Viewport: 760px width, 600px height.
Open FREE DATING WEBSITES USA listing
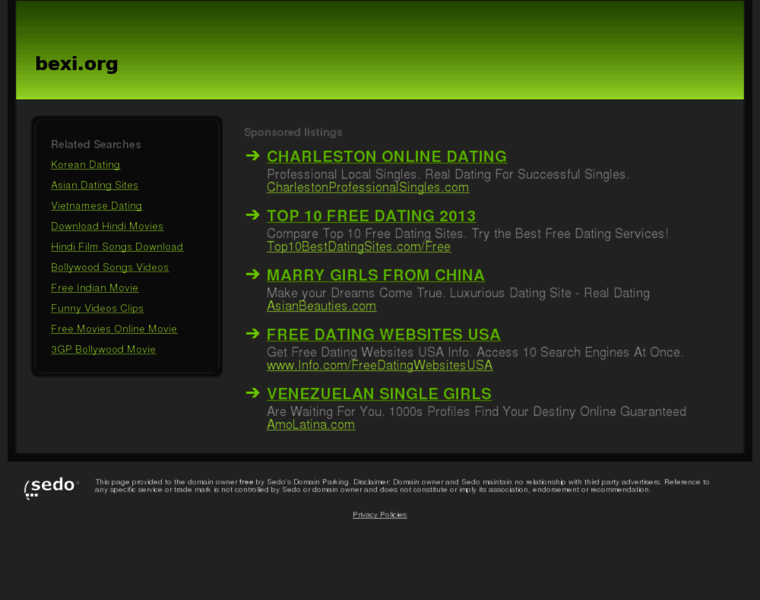[x=383, y=334]
